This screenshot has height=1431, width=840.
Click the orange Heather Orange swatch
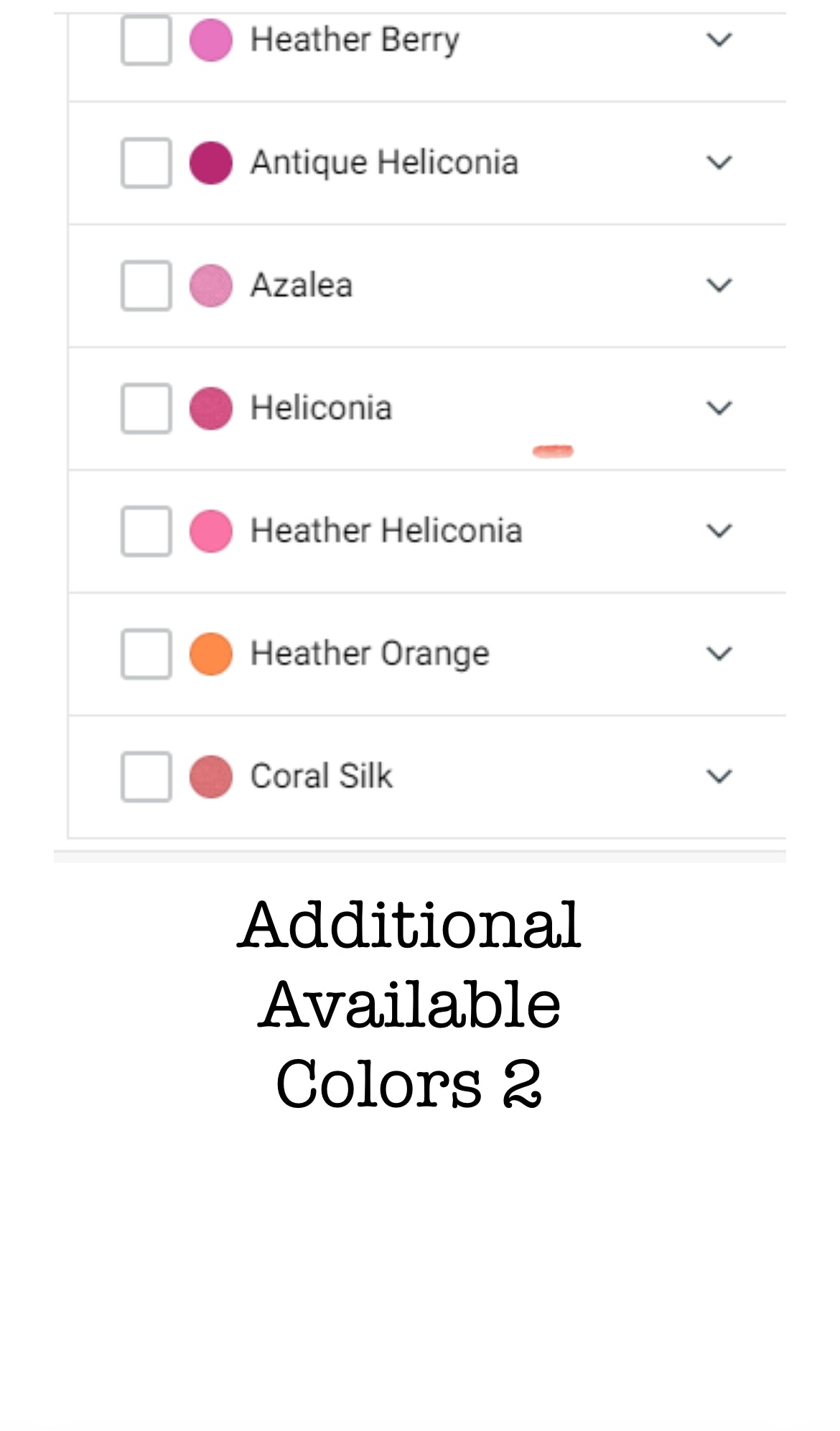[x=211, y=654]
